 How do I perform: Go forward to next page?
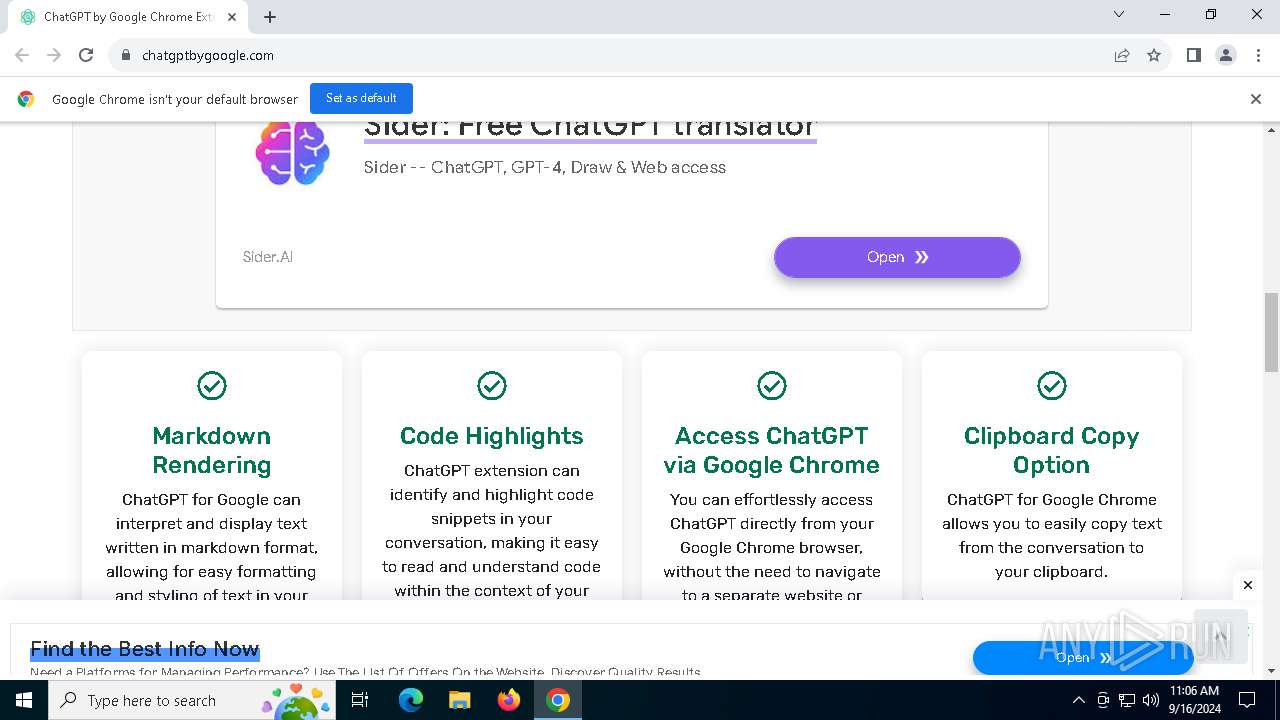coord(54,55)
